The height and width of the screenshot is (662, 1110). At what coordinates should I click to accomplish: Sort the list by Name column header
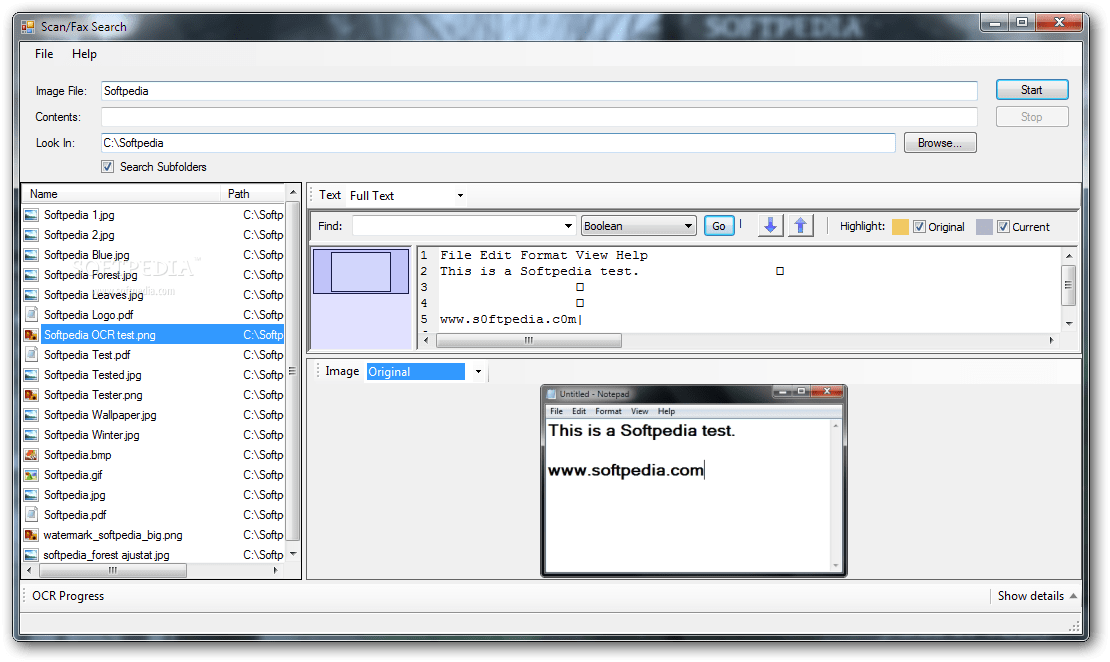pyautogui.click(x=121, y=194)
